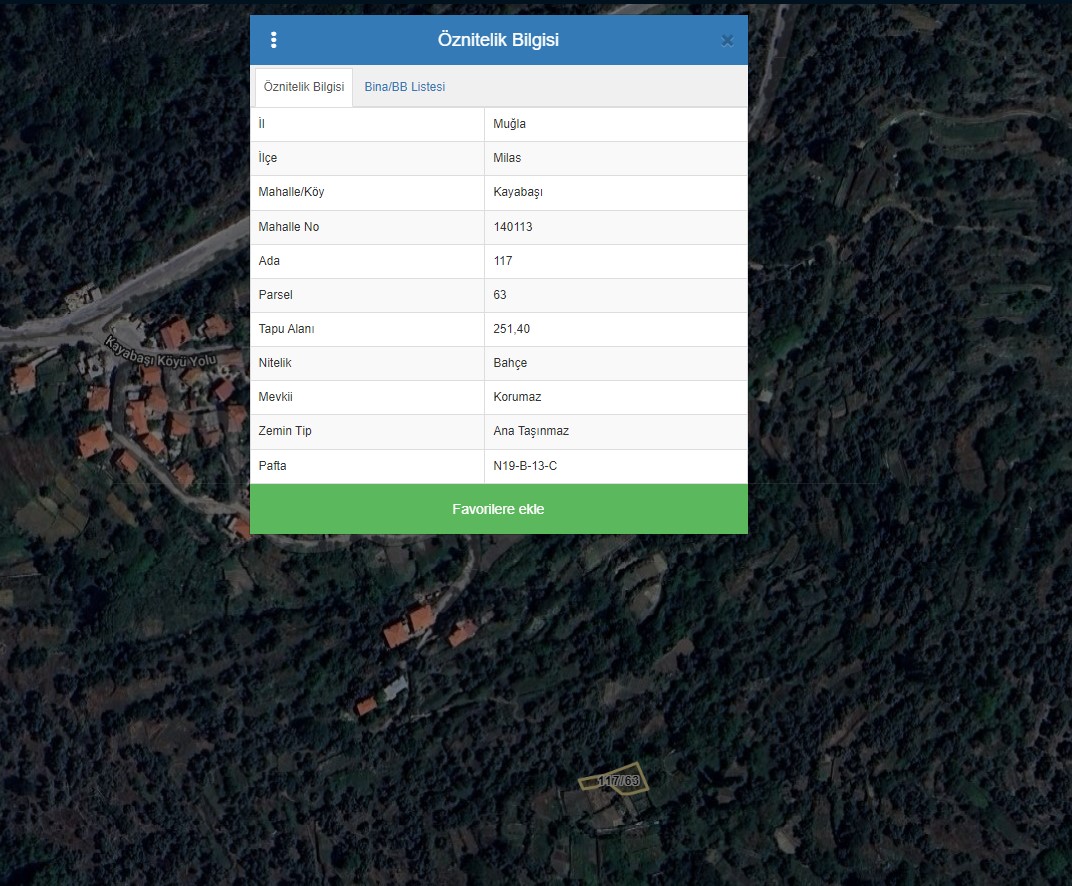Select the Milas value in İlçe row
This screenshot has width=1072, height=886.
tap(507, 158)
